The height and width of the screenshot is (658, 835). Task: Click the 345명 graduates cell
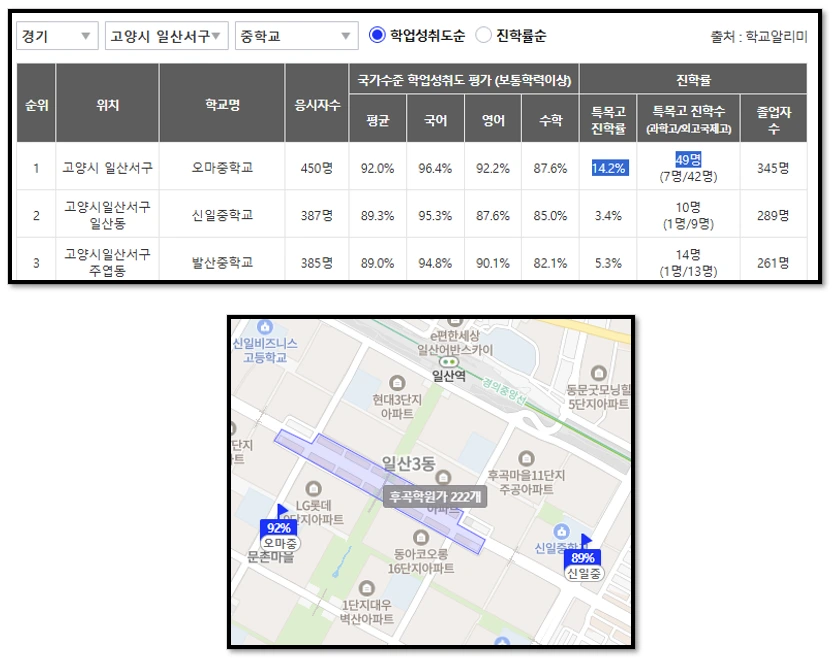pos(773,168)
